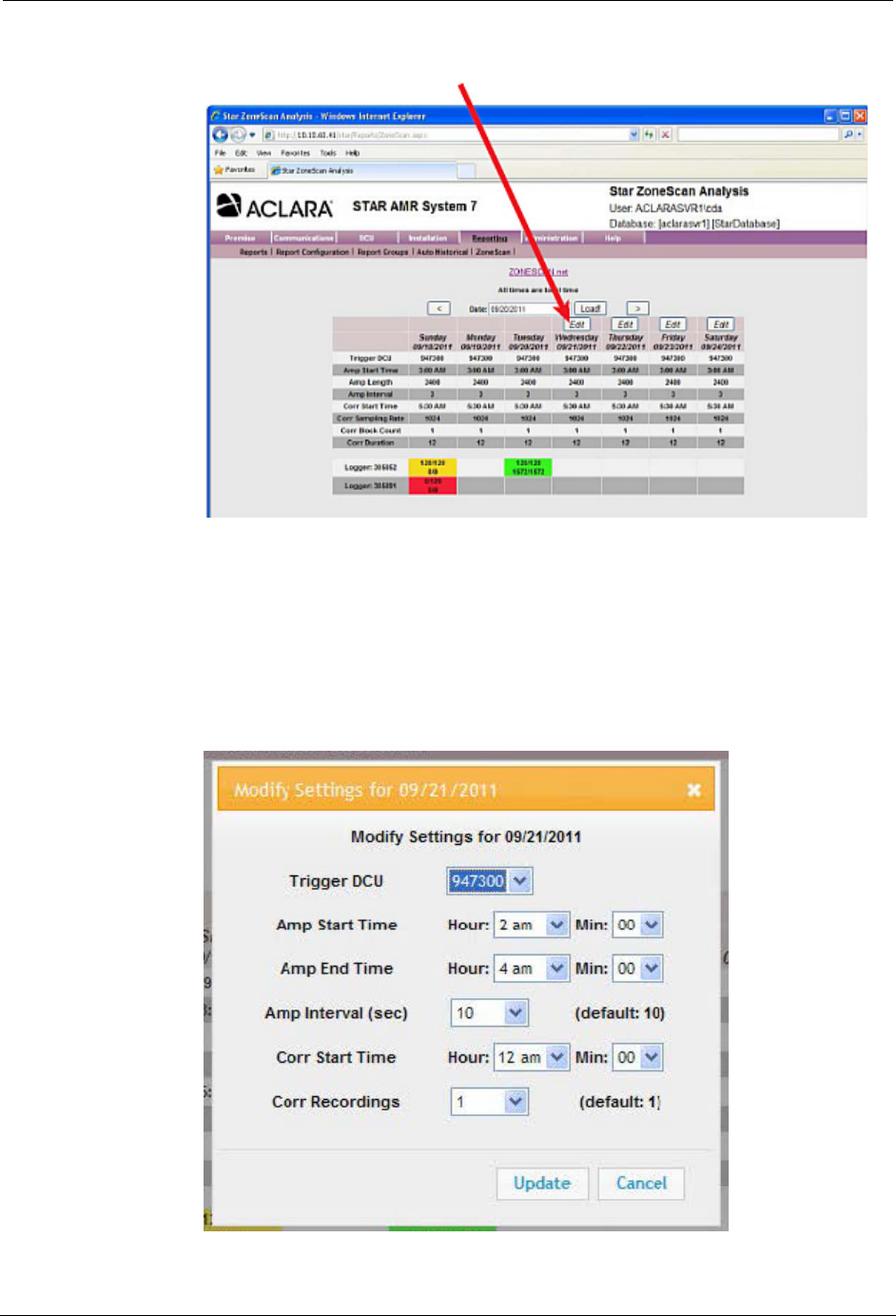Switch to the Installation tab
This screenshot has height=1316, width=896.
[x=428, y=238]
